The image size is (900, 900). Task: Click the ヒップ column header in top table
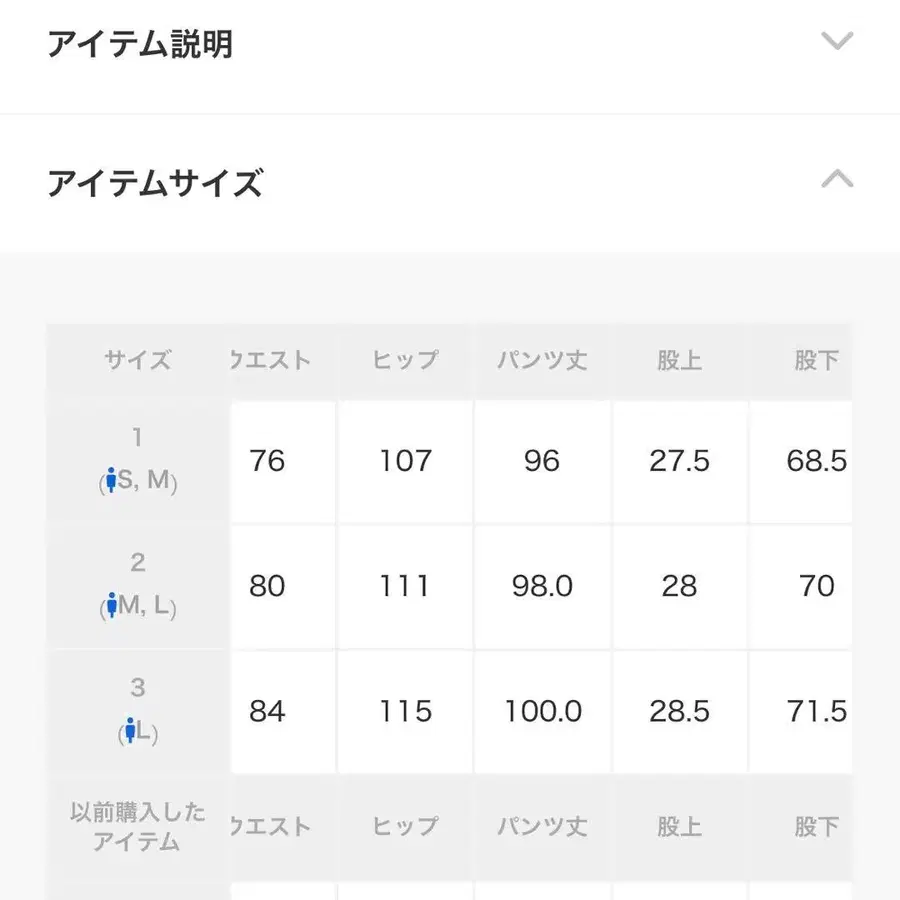405,361
